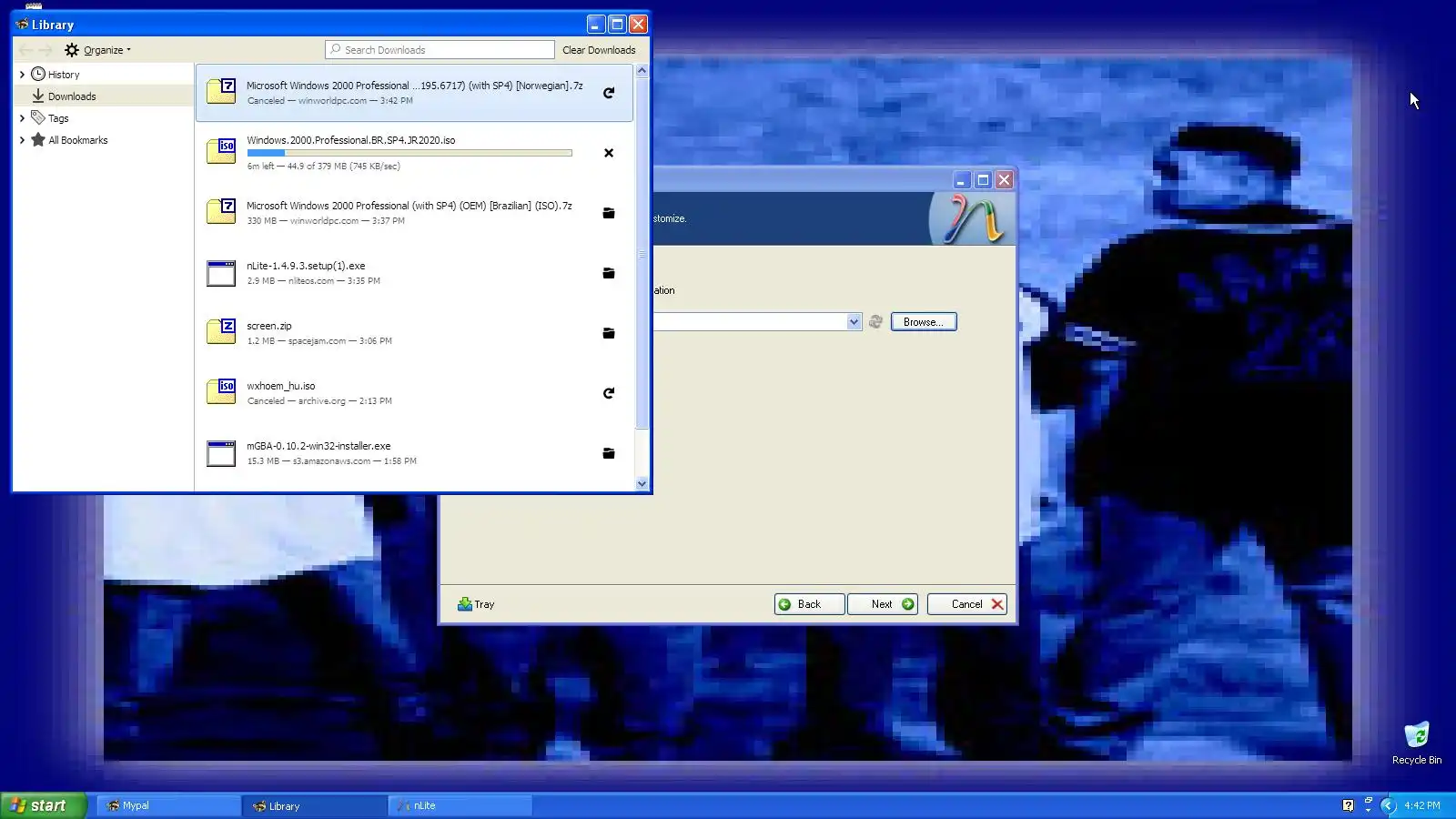Image resolution: width=1456 pixels, height=819 pixels.
Task: Open containing folder for nLite-1.4.9.3.setup(1).exe
Action: pos(609,273)
